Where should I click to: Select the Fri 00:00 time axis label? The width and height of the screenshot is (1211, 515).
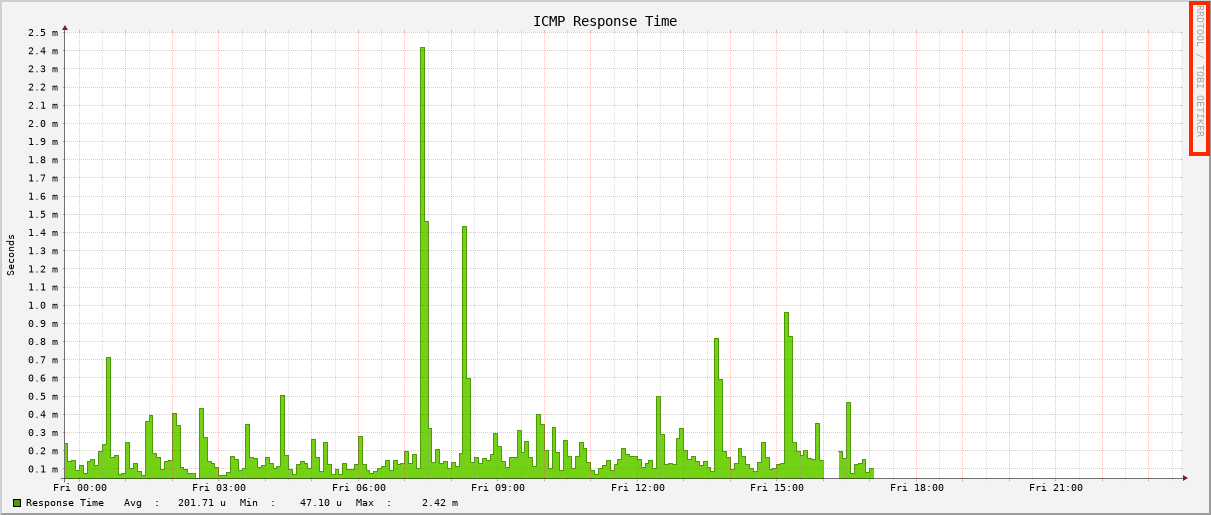click(x=80, y=488)
